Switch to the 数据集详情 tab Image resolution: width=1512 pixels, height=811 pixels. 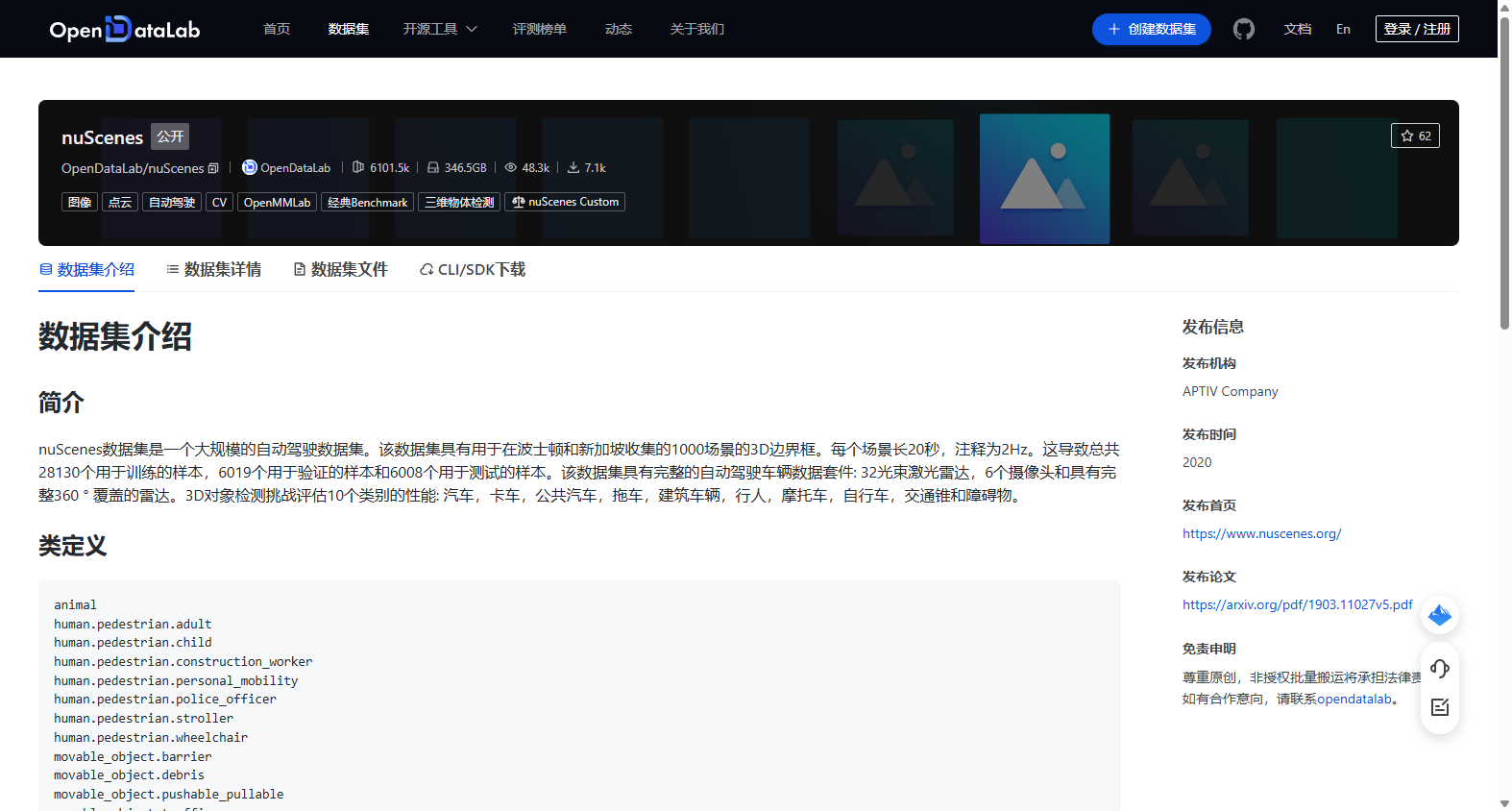[213, 270]
